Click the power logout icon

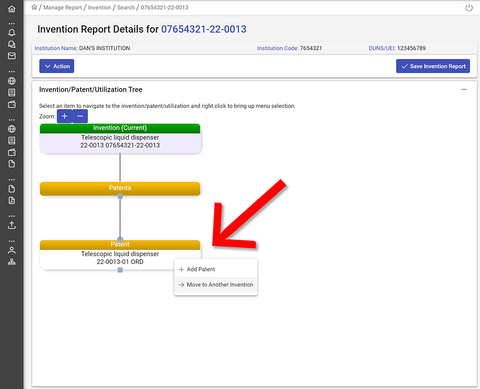(469, 8)
